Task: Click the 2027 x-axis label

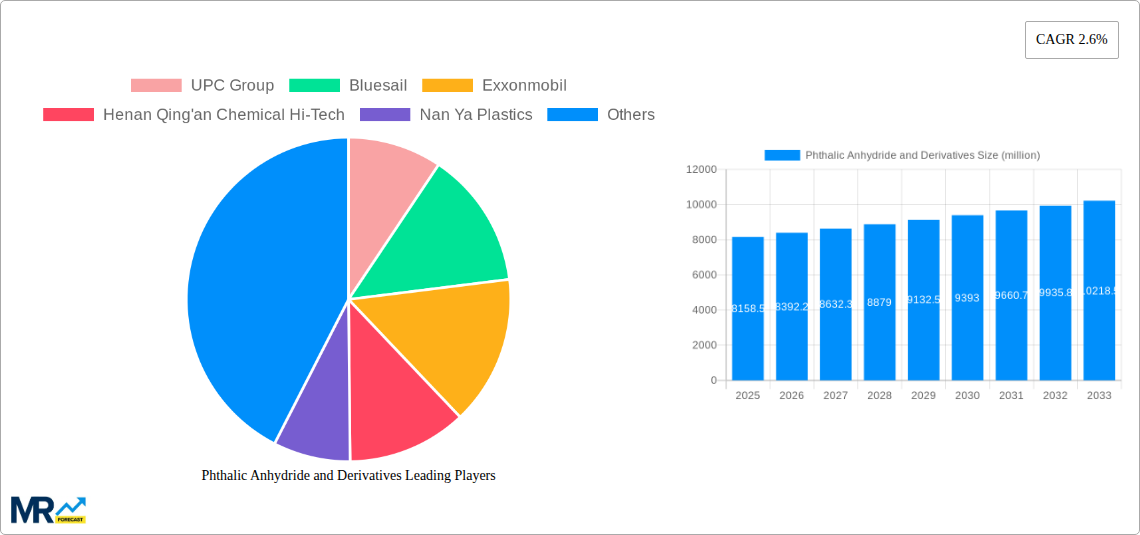Action: (x=836, y=395)
